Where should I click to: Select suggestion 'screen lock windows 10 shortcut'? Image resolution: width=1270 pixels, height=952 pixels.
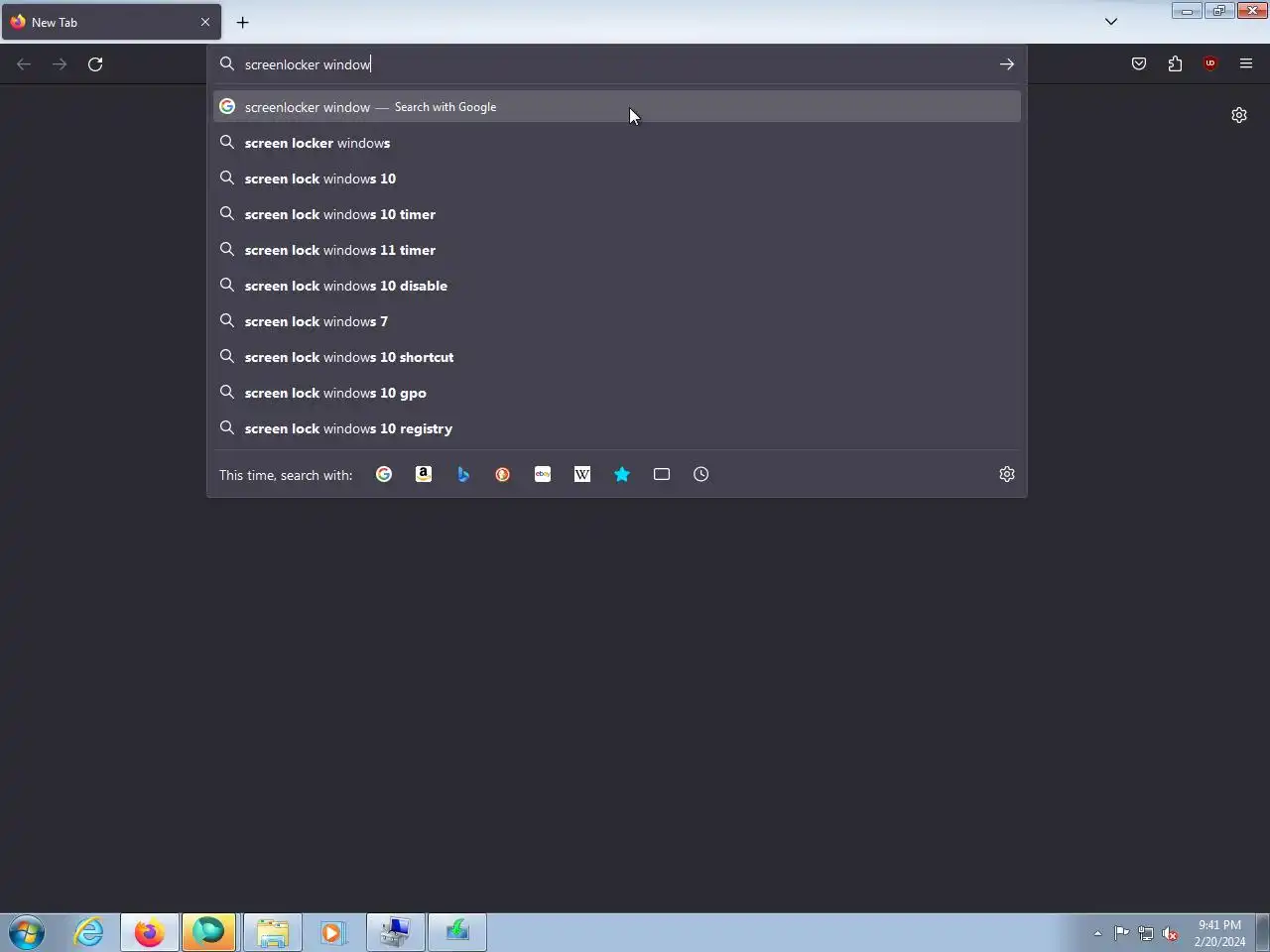coord(617,357)
